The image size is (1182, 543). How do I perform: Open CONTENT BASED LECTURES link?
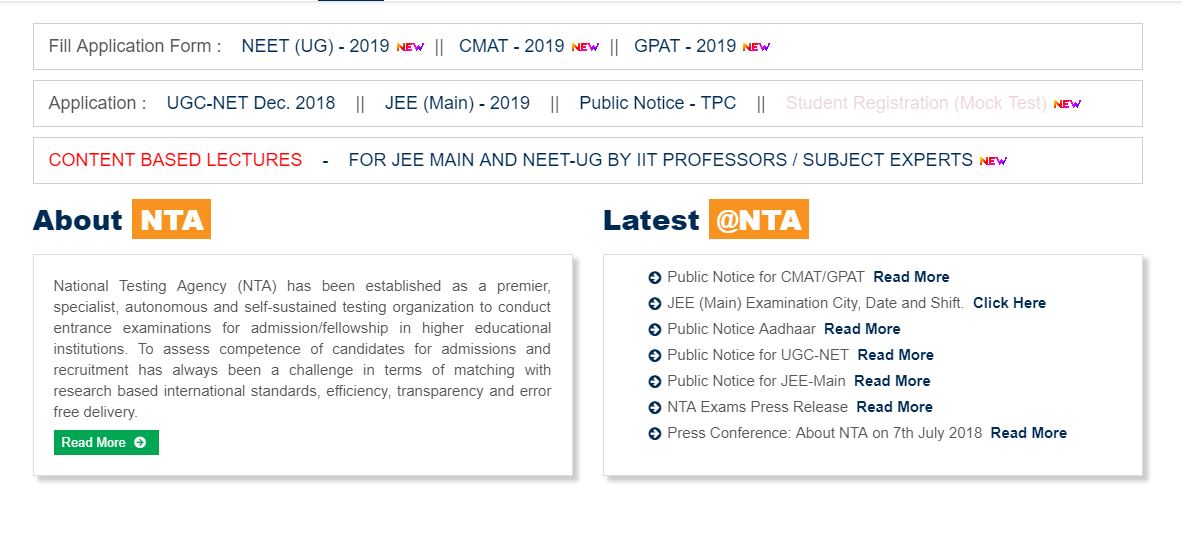pyautogui.click(x=175, y=161)
